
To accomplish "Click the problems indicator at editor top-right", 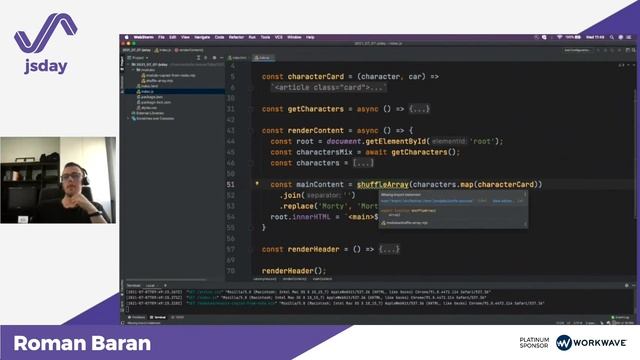I will [x=621, y=65].
